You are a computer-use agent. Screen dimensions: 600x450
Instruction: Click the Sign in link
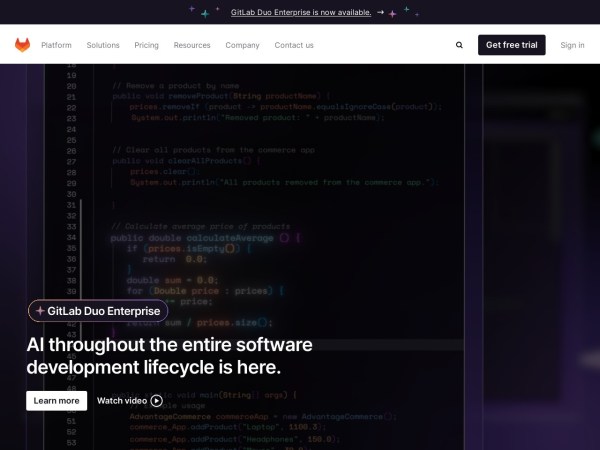(x=572, y=45)
